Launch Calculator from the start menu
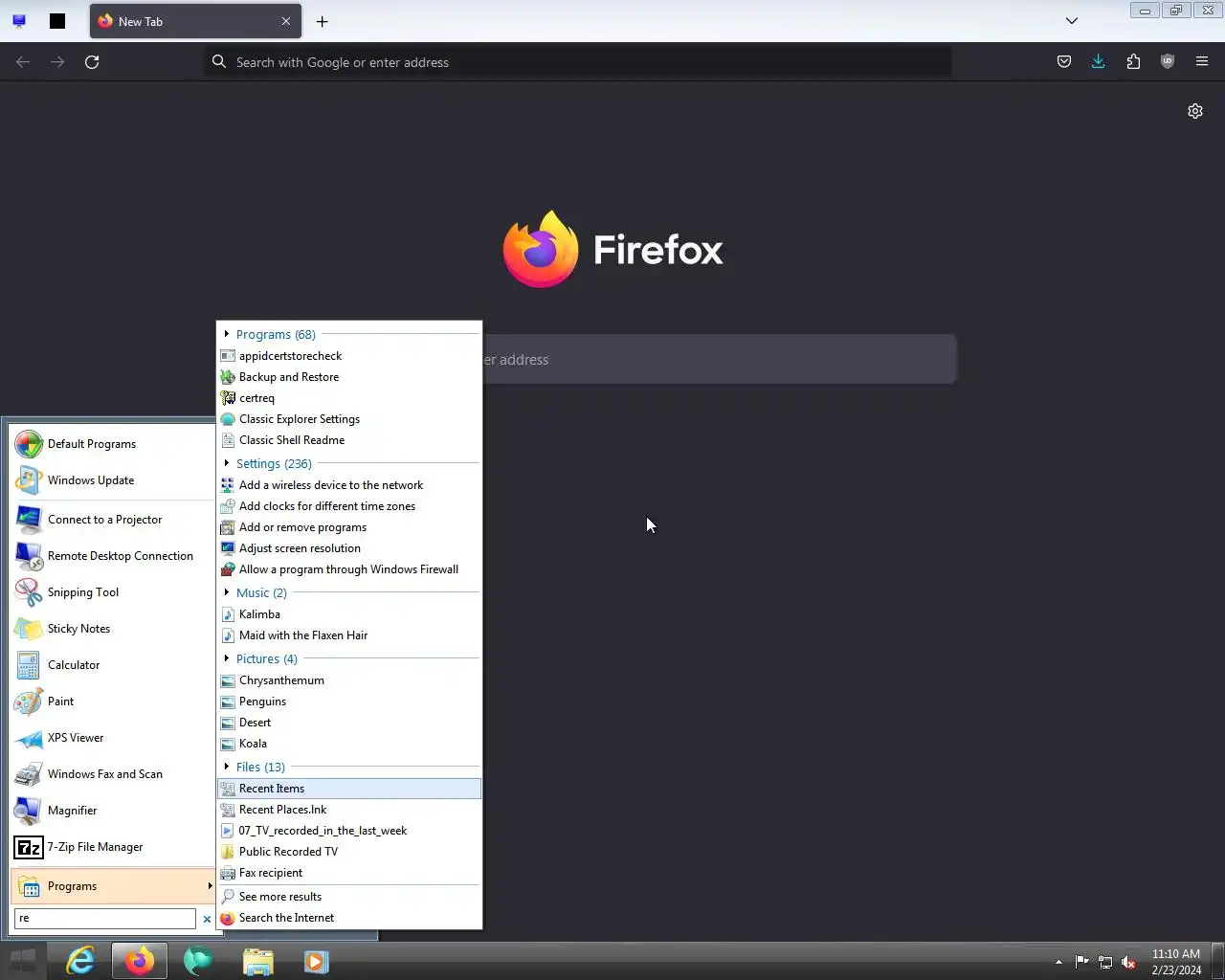 point(113,665)
